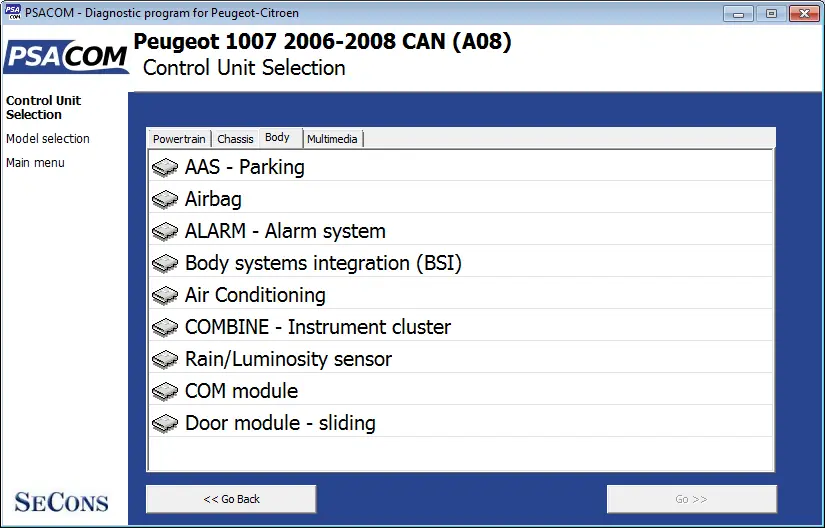This screenshot has width=825, height=528.
Task: Select the Body tab
Action: [278, 137]
